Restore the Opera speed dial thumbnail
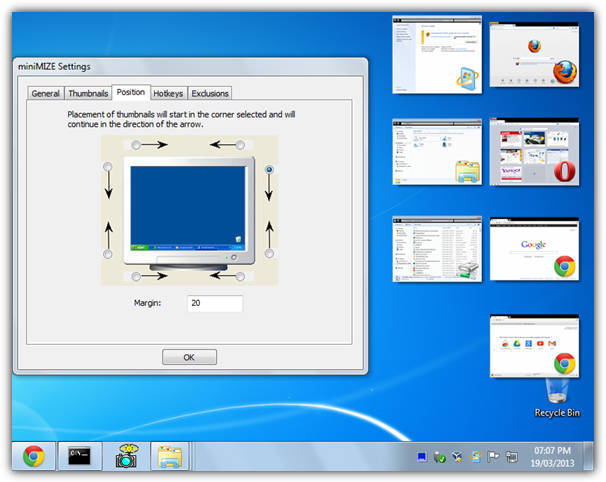The image size is (606, 482). (534, 152)
